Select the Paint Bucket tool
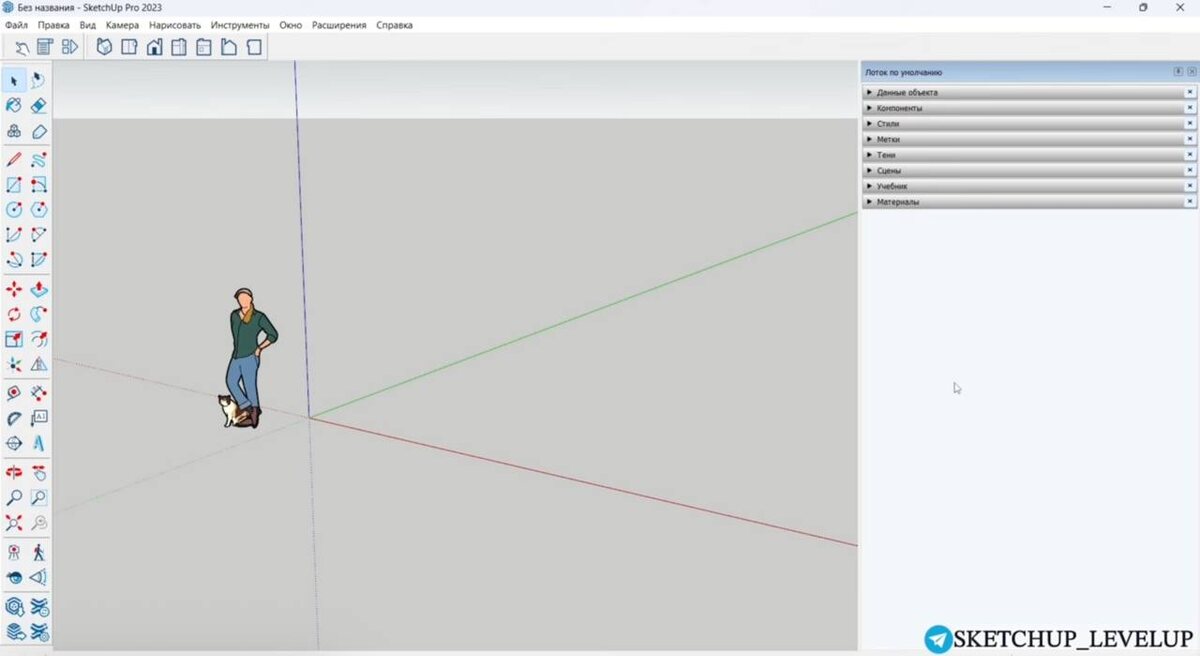The width and height of the screenshot is (1200, 656). pos(14,105)
